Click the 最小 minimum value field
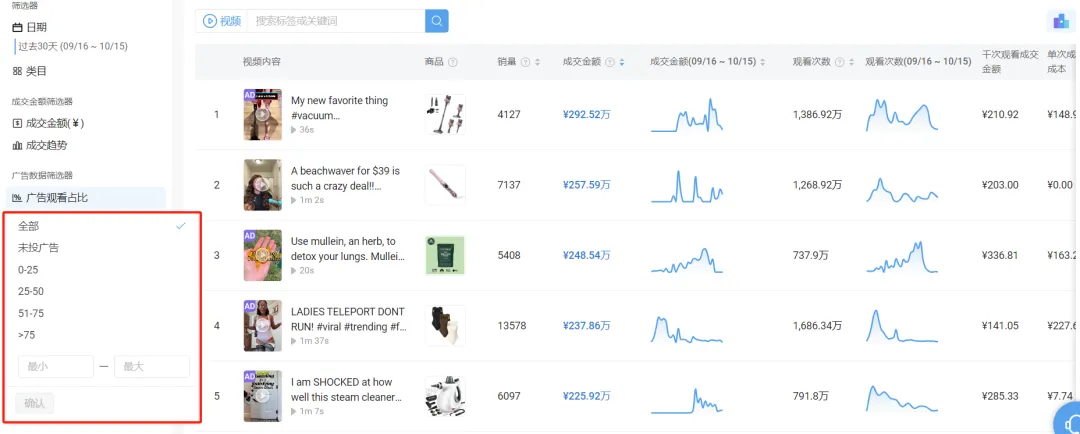Screen dimensions: 1080x434 (55, 366)
